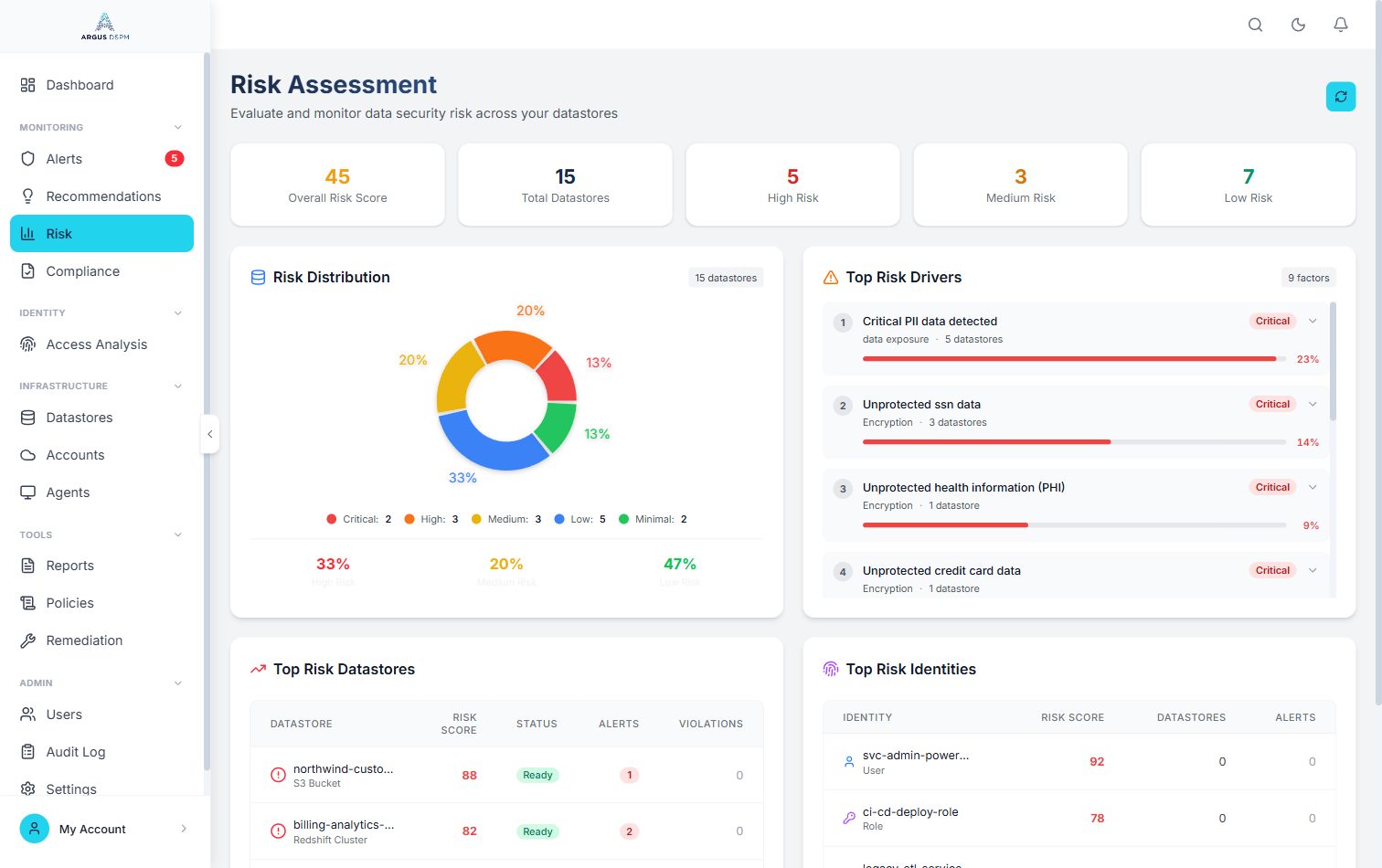The height and width of the screenshot is (868, 1382).
Task: Click the Top Risk Datastores trend icon
Action: point(258,670)
